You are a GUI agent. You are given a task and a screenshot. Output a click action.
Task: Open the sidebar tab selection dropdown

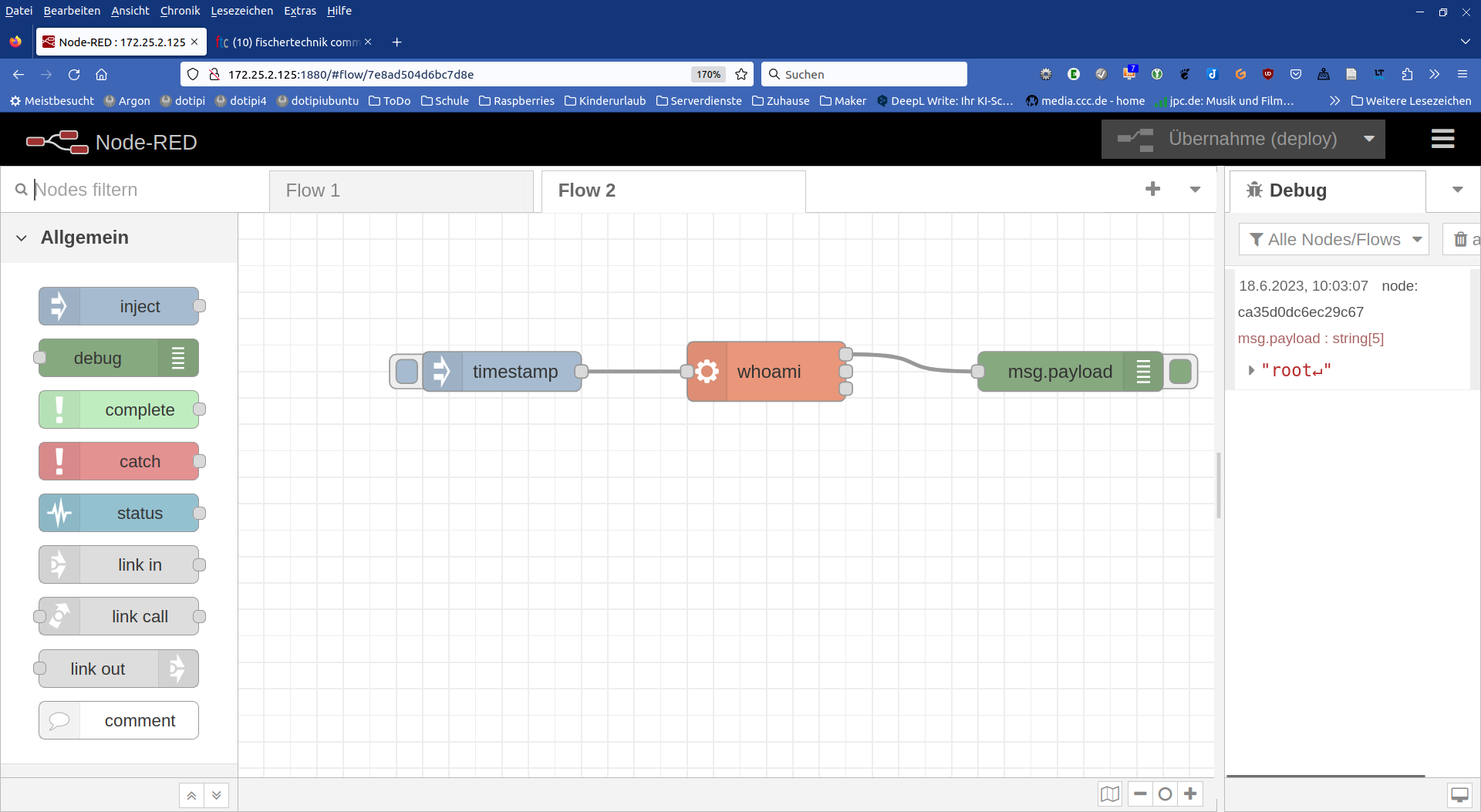pyautogui.click(x=1457, y=190)
